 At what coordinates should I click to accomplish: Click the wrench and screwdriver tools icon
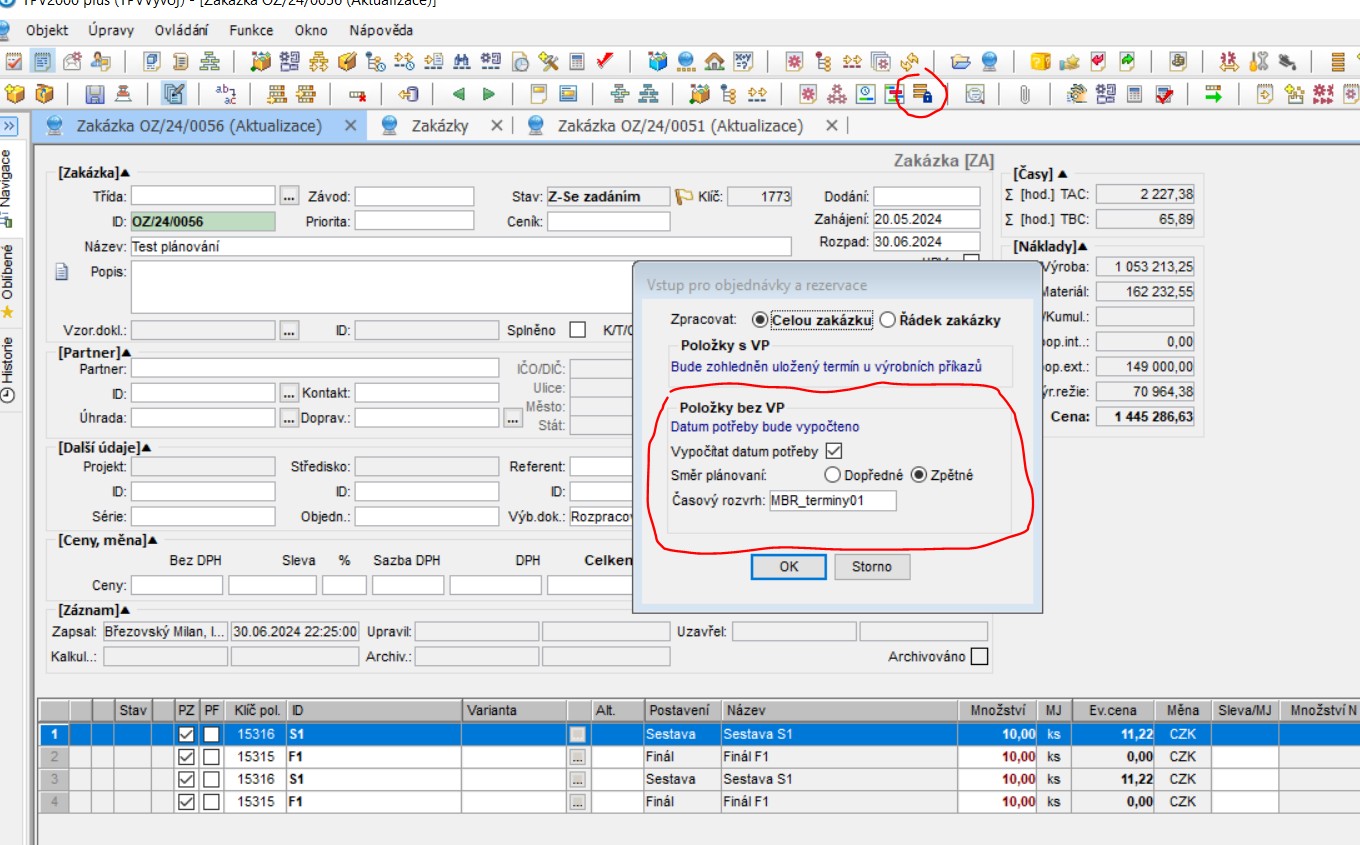[x=1258, y=61]
